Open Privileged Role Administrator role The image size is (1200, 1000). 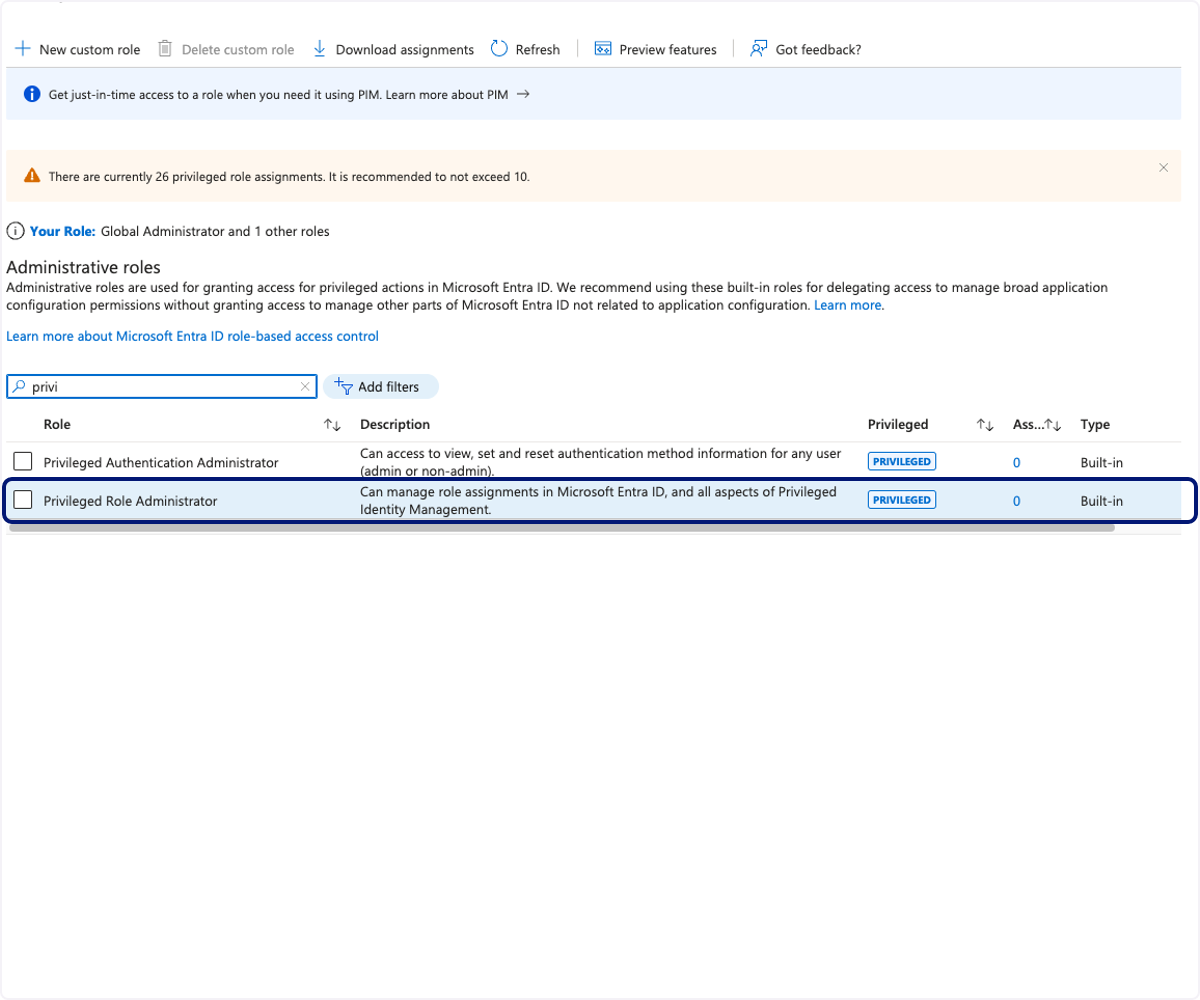pyautogui.click(x=130, y=501)
